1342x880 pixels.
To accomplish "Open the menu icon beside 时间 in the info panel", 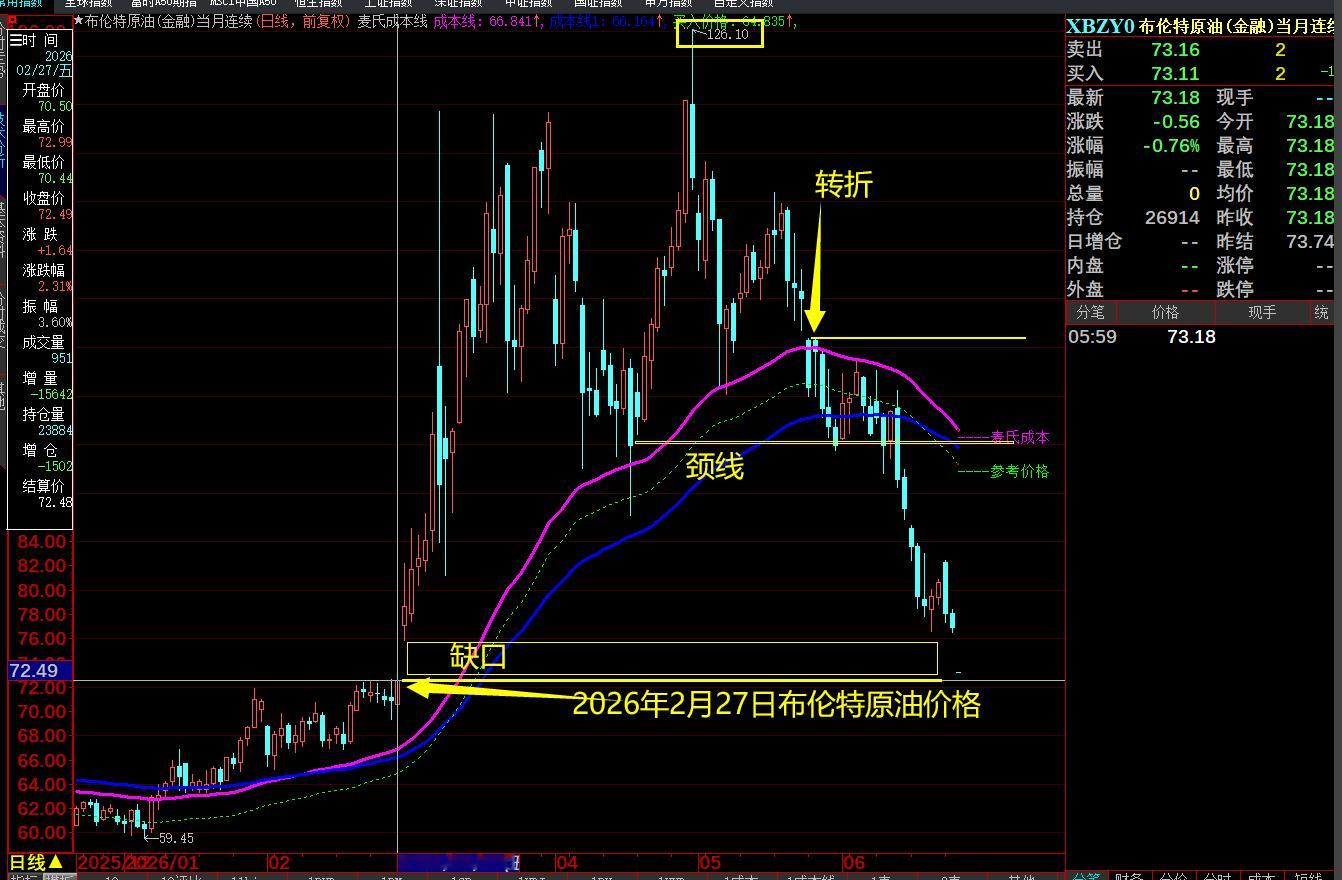I will click(x=15, y=40).
